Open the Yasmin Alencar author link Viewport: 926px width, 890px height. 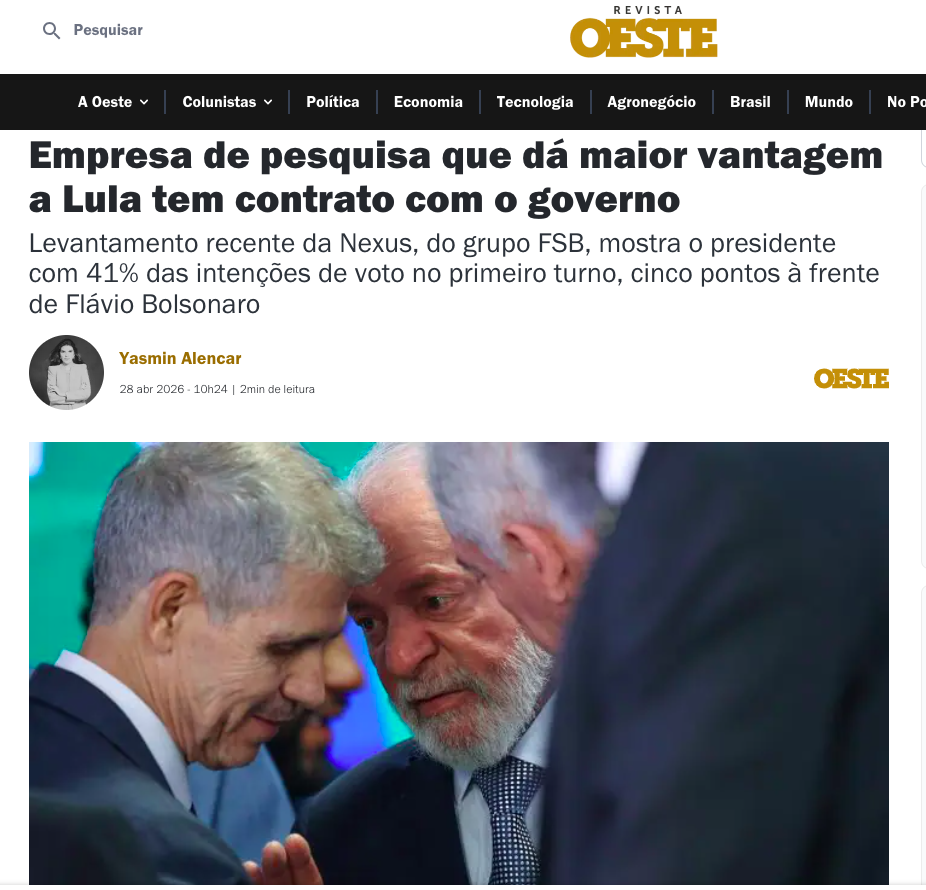pos(180,358)
